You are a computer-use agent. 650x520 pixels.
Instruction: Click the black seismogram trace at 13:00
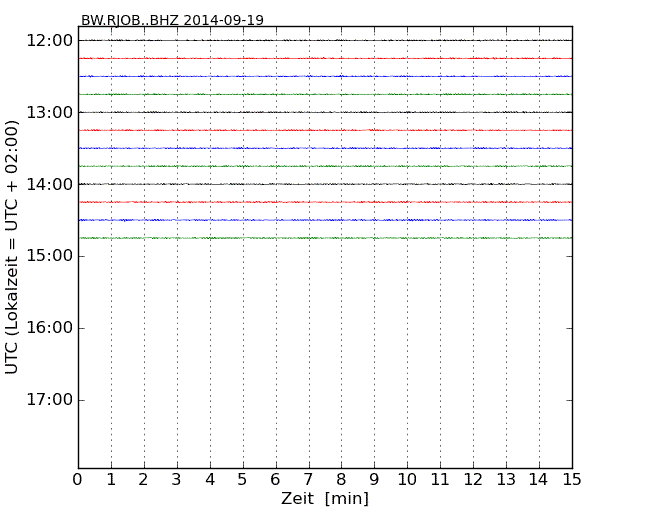pos(325,112)
